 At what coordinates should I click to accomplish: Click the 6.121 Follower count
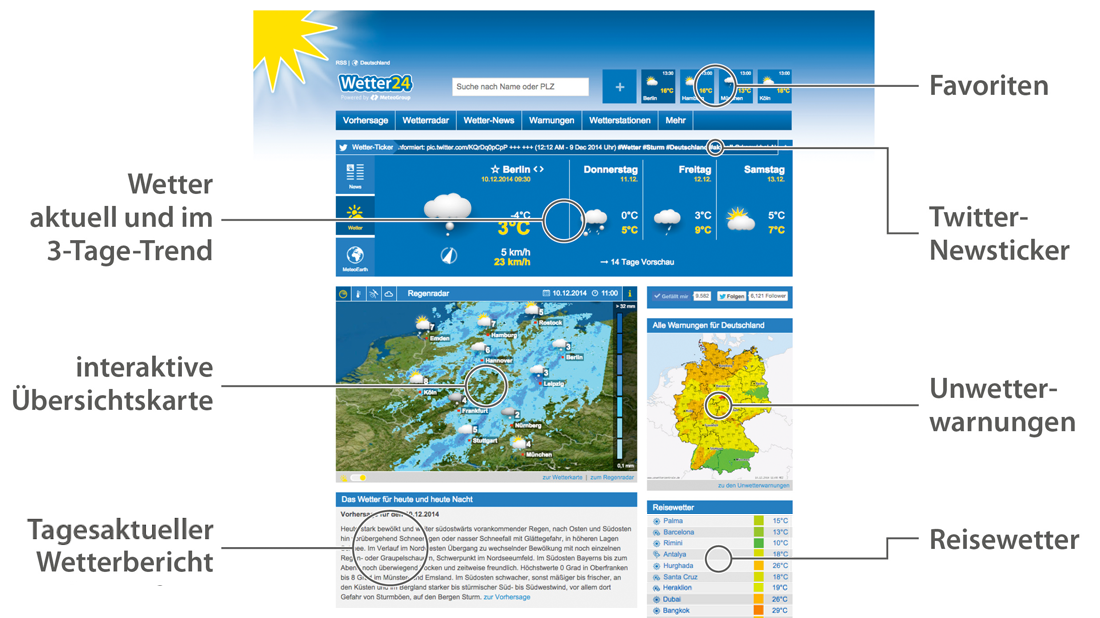pos(768,296)
